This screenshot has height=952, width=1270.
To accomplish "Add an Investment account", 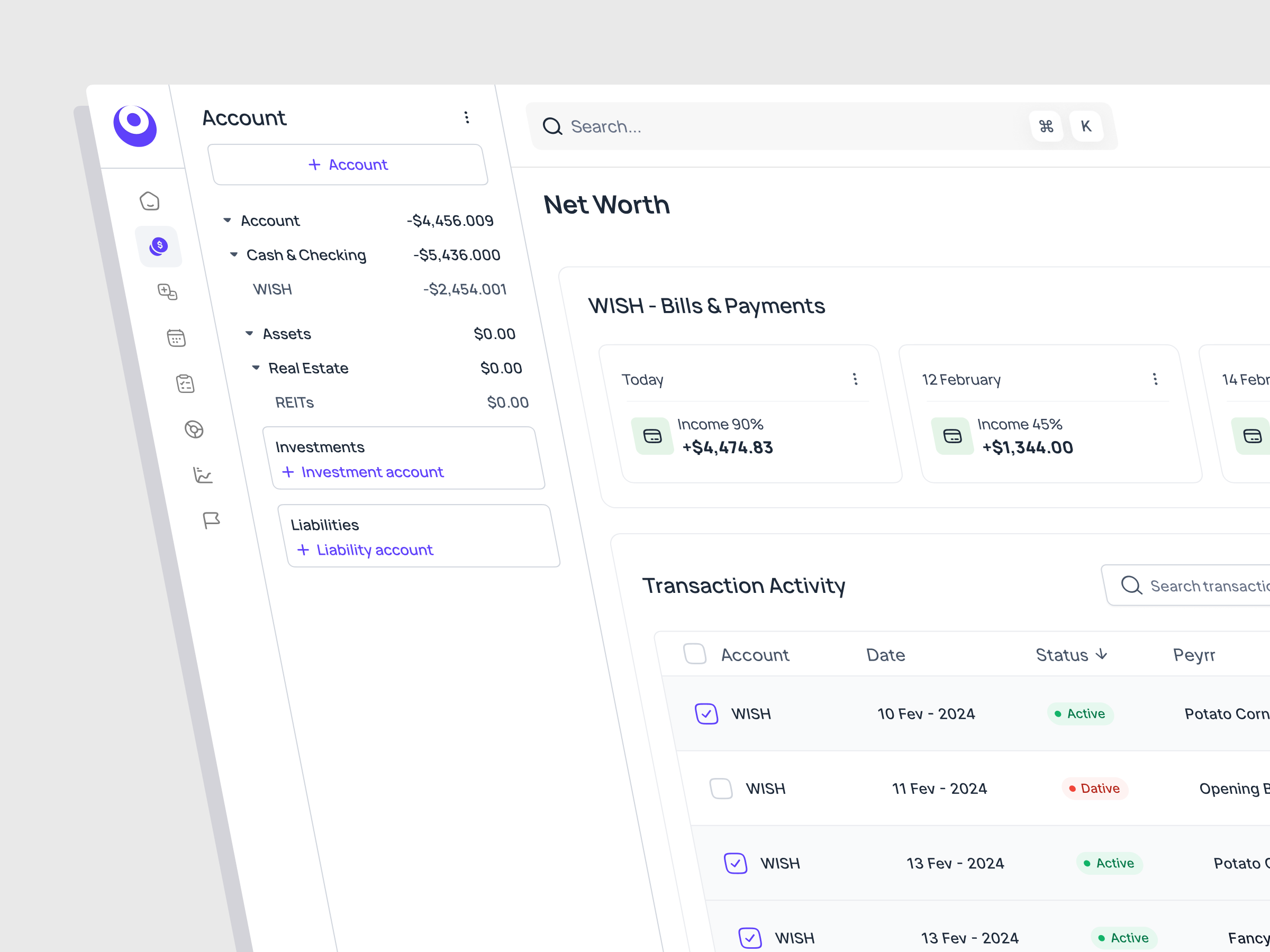I will coord(364,472).
